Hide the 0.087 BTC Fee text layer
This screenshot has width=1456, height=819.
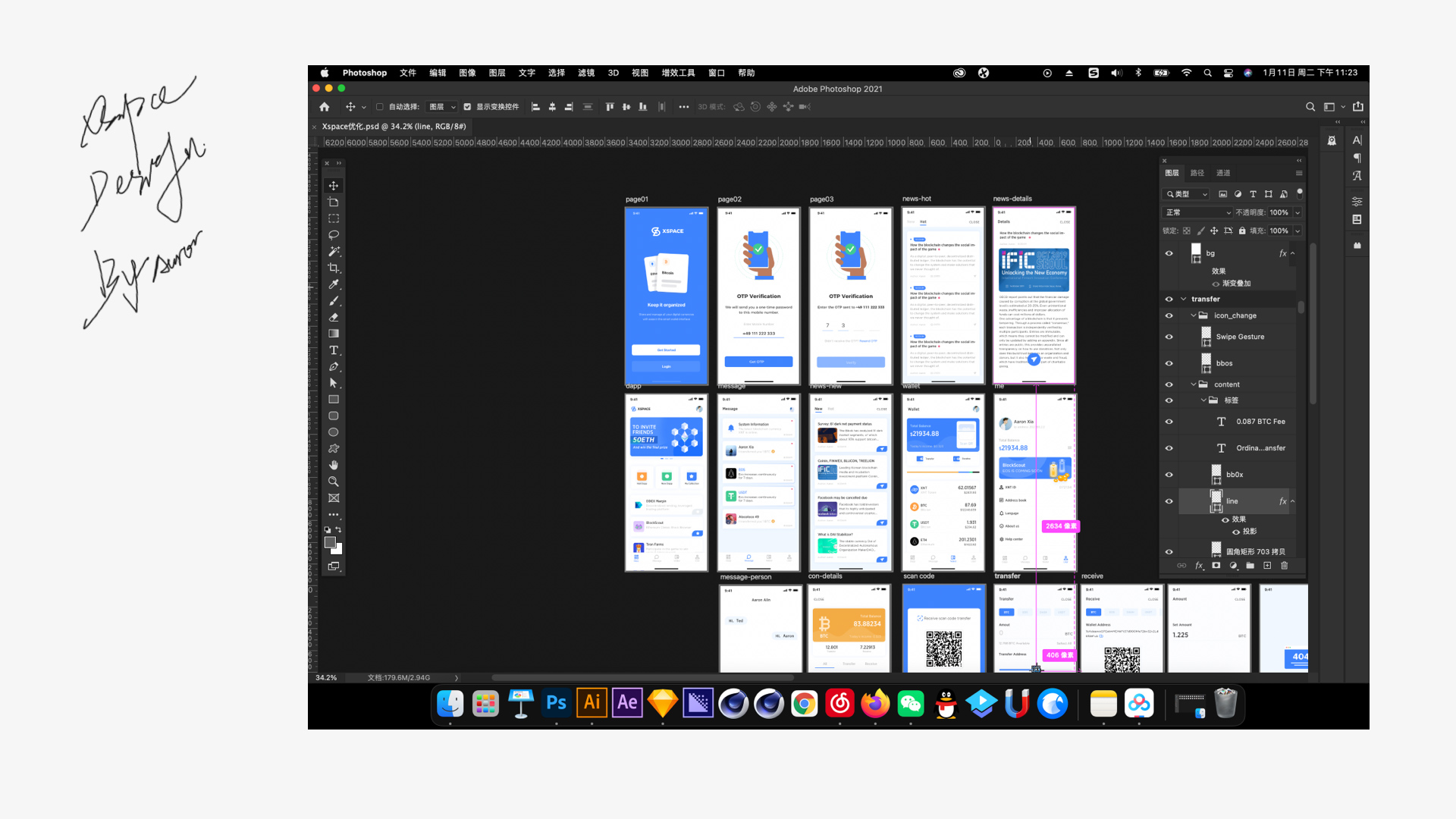1169,422
